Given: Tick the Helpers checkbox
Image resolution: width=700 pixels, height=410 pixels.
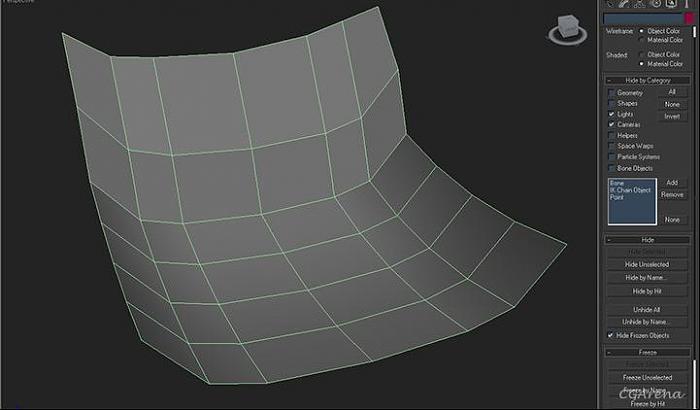Looking at the screenshot, I should tap(611, 135).
